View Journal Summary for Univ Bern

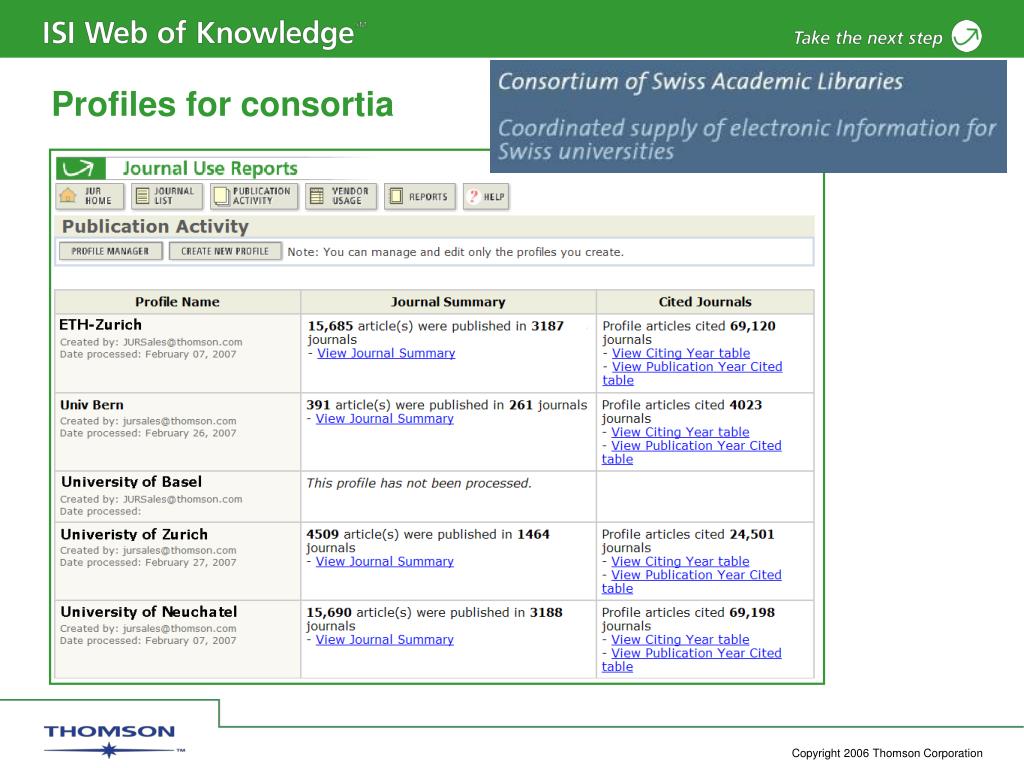click(x=385, y=419)
